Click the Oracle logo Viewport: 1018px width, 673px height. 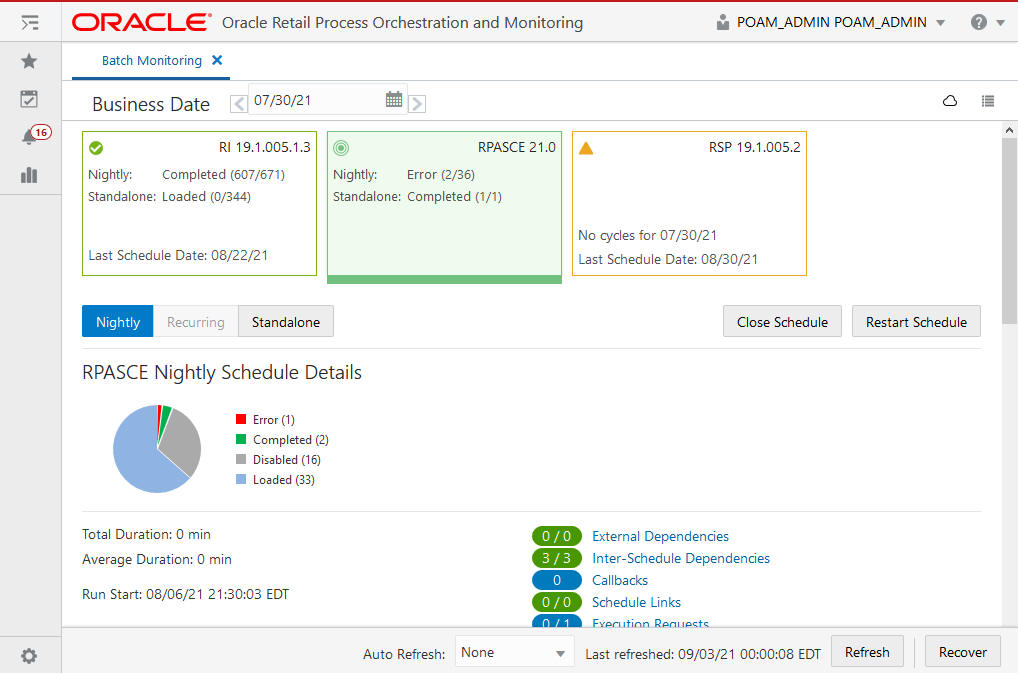click(142, 22)
